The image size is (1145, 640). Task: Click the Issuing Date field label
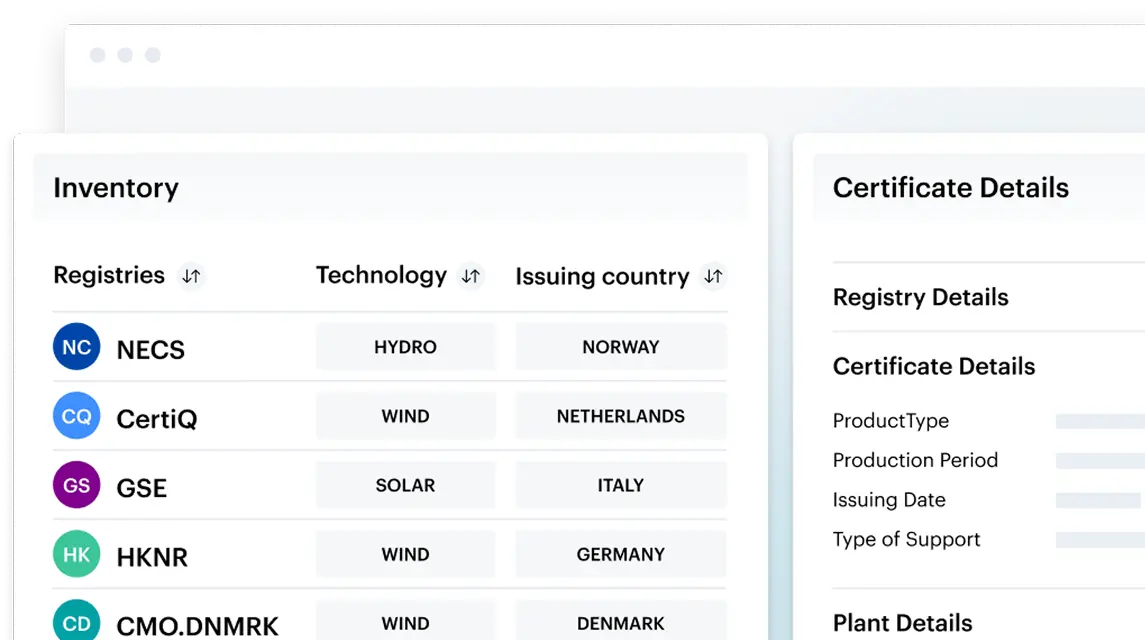(889, 500)
